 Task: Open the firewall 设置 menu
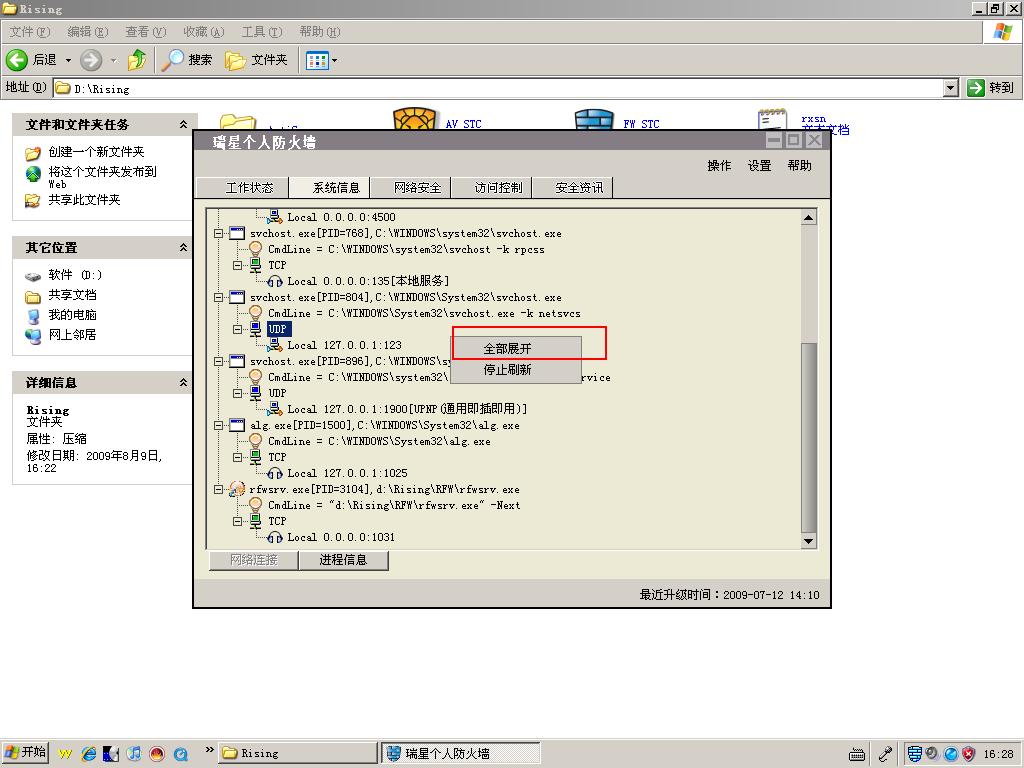[x=760, y=166]
